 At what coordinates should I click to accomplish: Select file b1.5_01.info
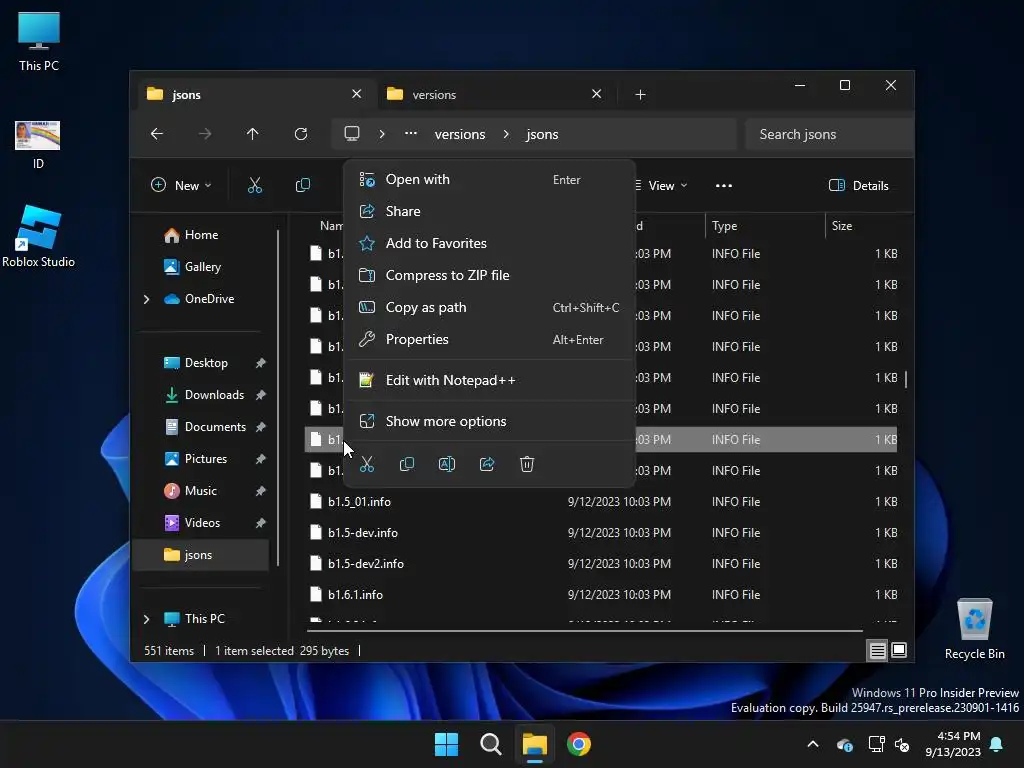[x=601, y=502]
